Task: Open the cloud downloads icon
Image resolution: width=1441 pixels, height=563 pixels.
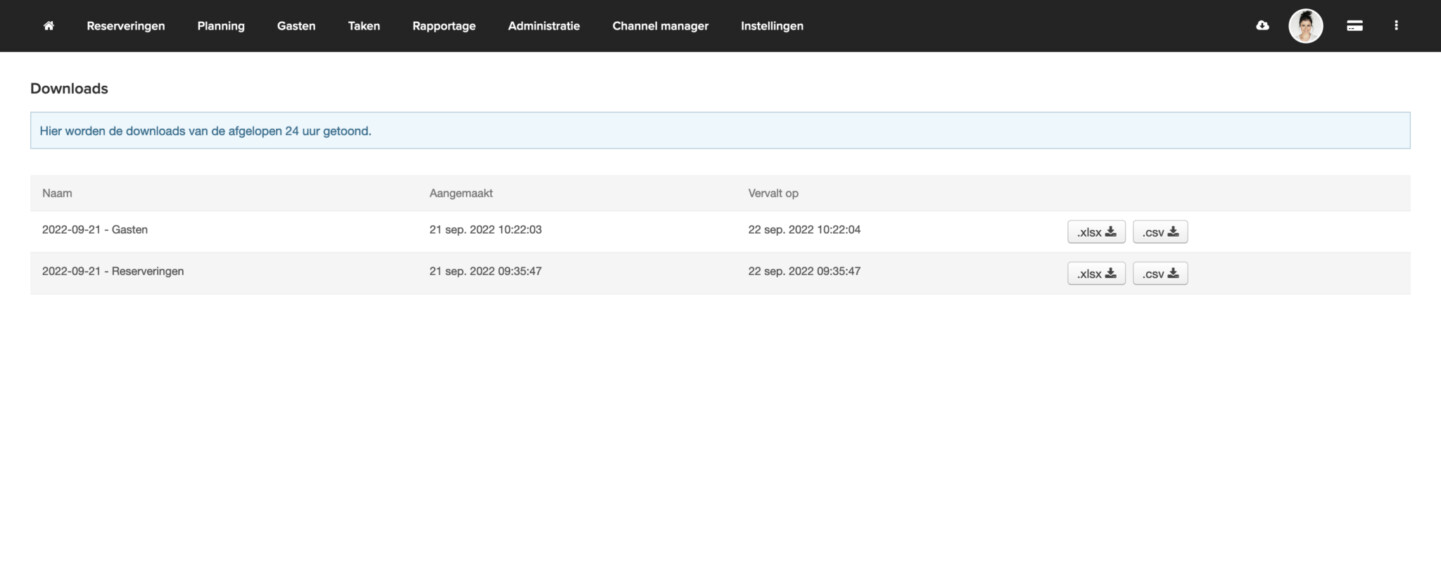Action: (x=1262, y=26)
